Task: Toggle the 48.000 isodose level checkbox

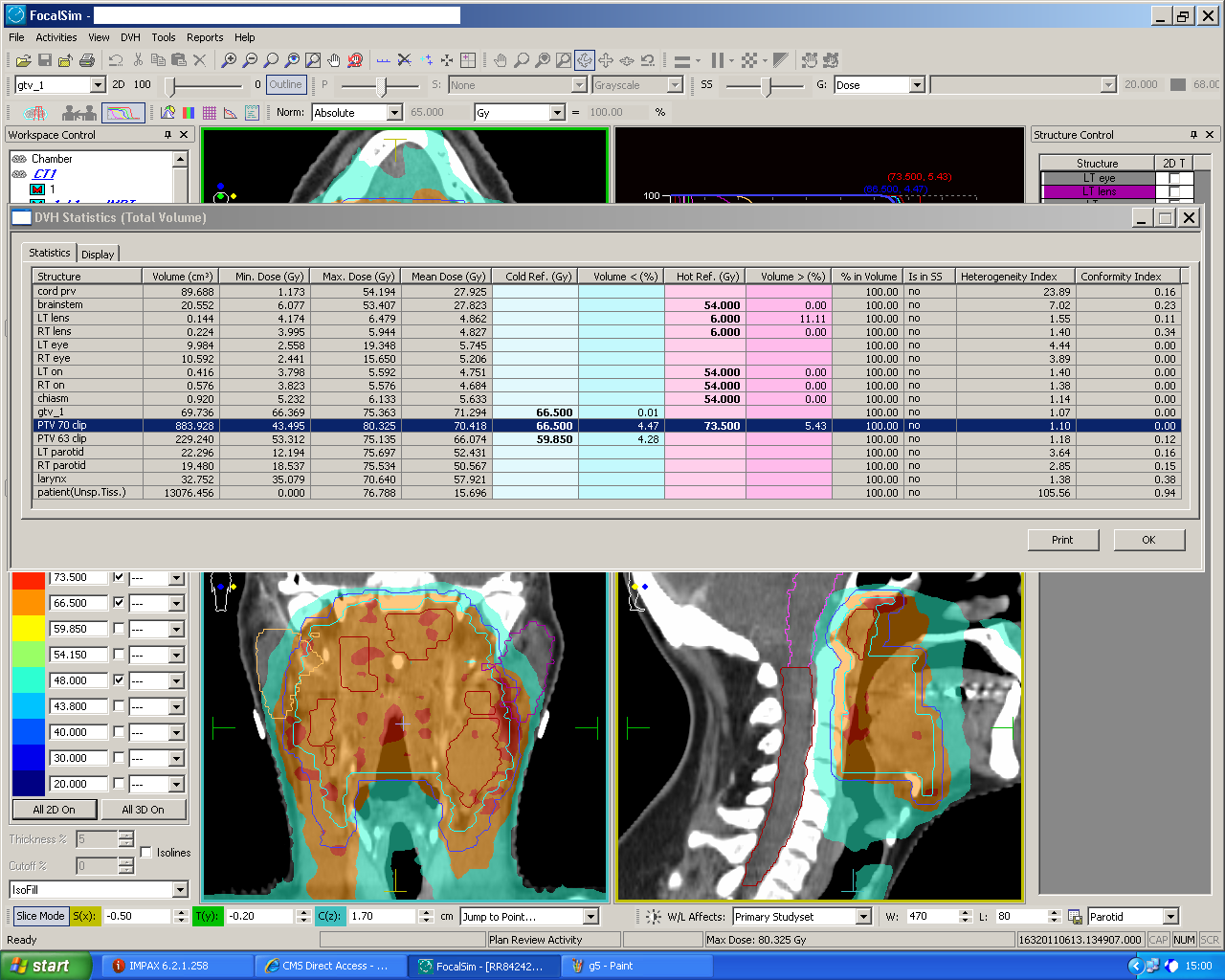Action: [119, 680]
